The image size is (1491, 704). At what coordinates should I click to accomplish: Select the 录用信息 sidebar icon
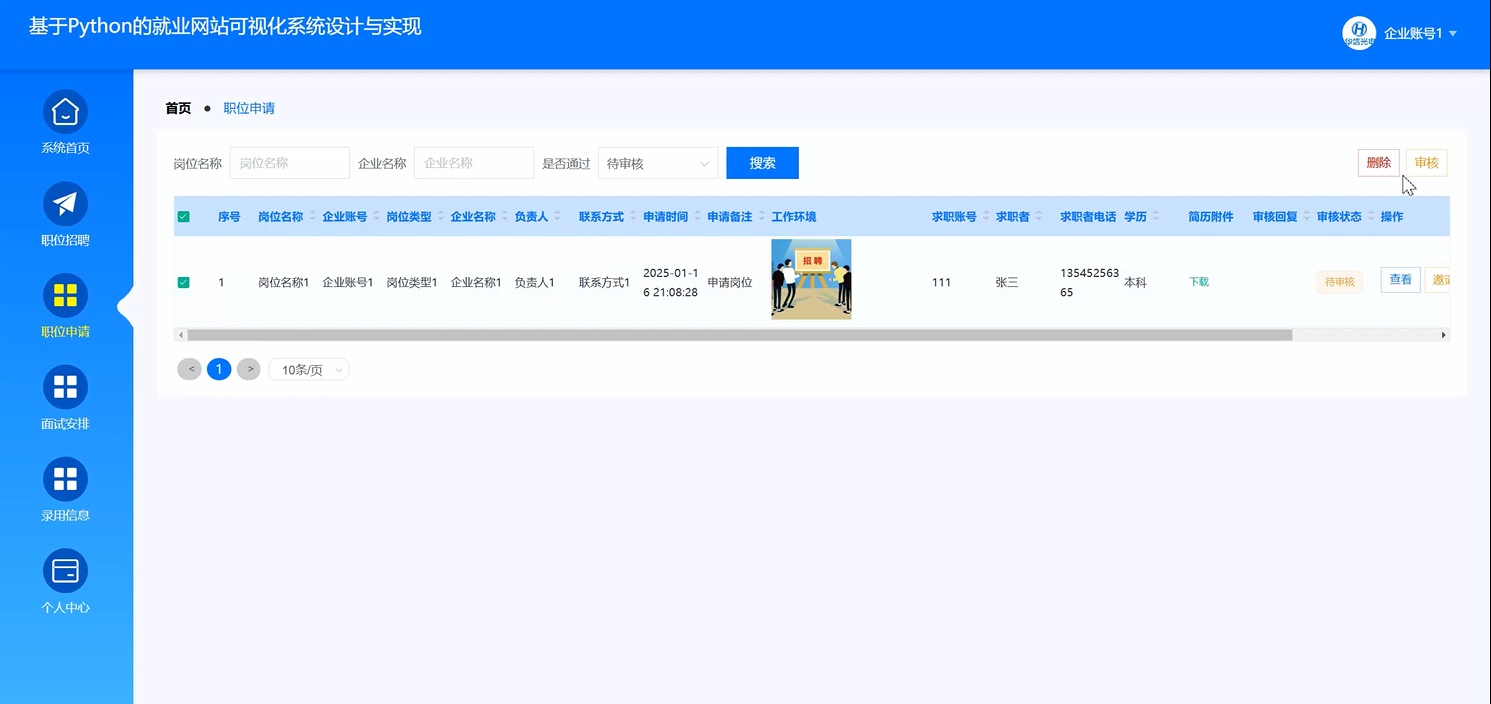coord(65,479)
